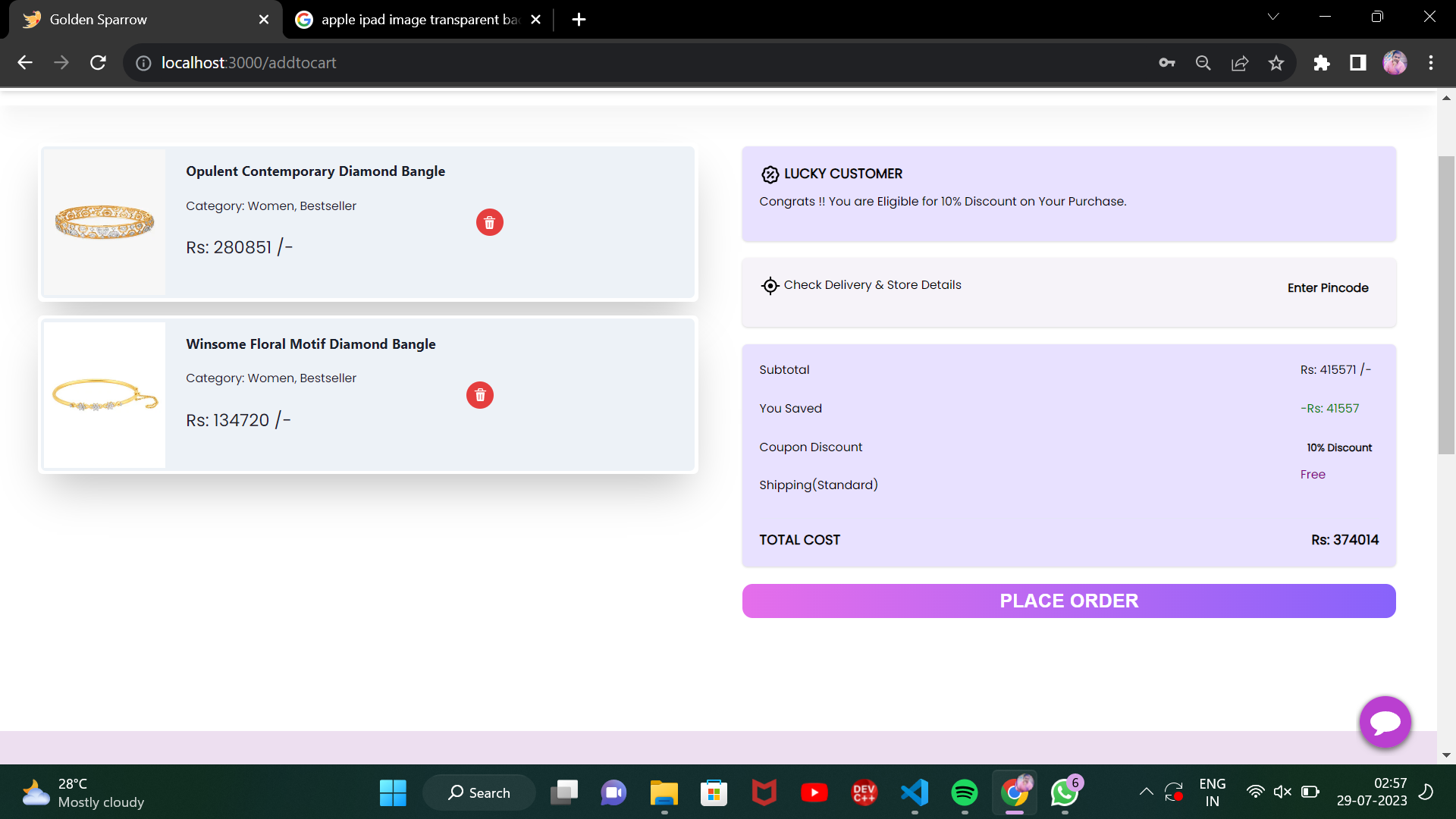Open the chat bubble widget

[1385, 722]
